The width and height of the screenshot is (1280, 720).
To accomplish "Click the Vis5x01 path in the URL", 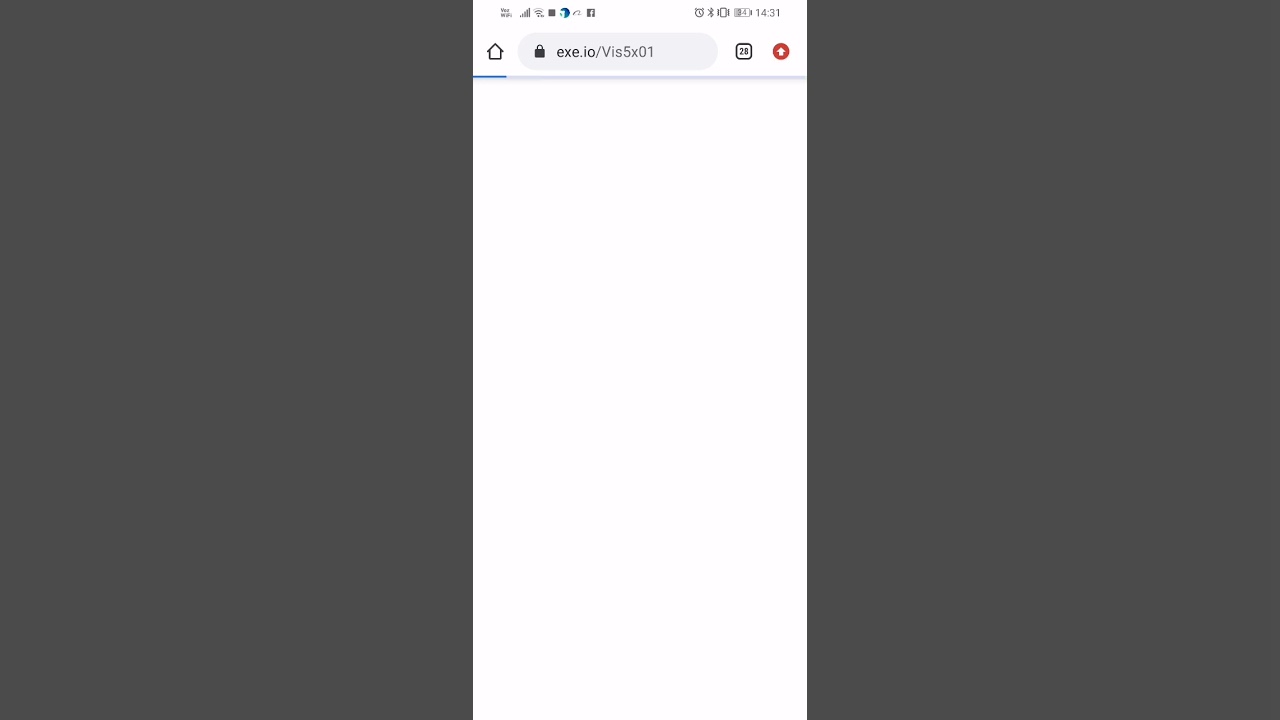I will pos(628,52).
